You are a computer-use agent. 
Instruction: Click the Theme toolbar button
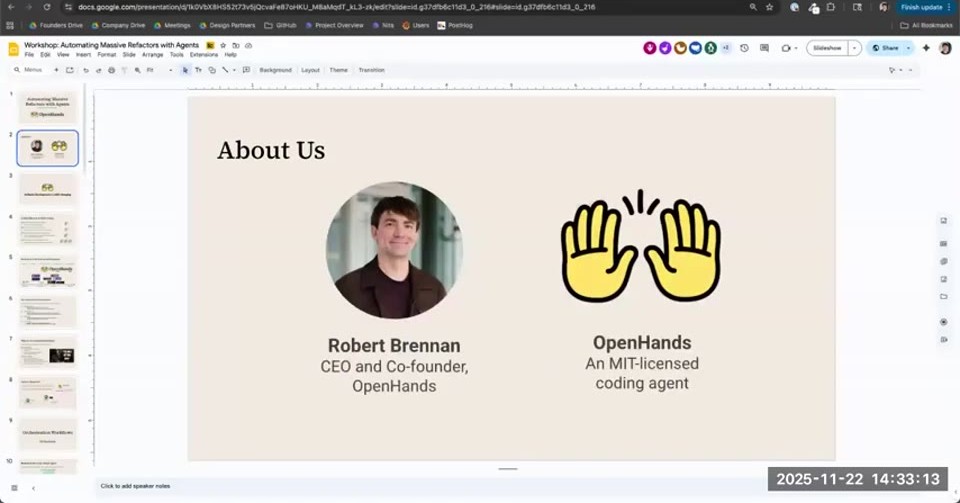click(x=339, y=70)
